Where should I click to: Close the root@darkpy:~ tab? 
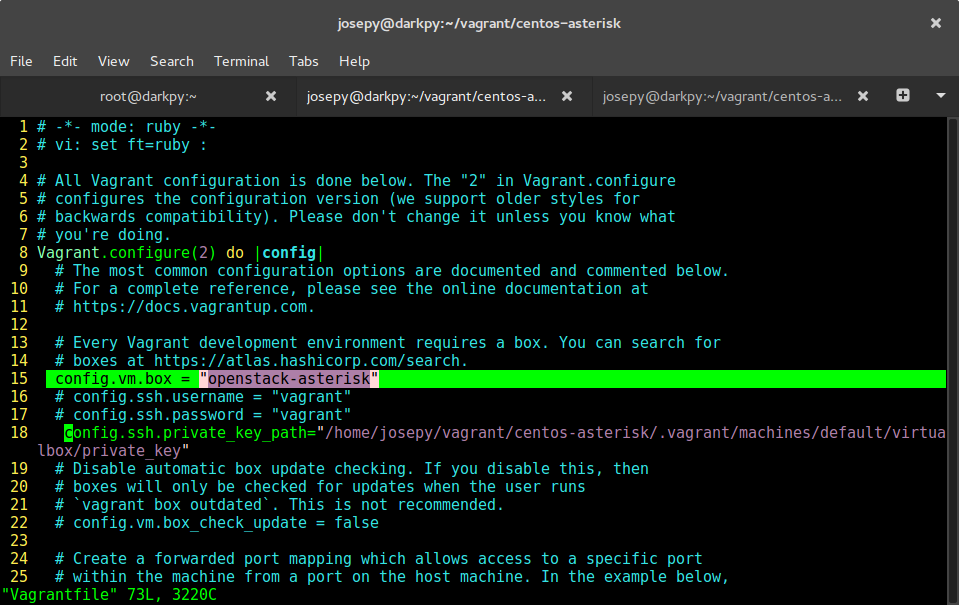tap(271, 96)
